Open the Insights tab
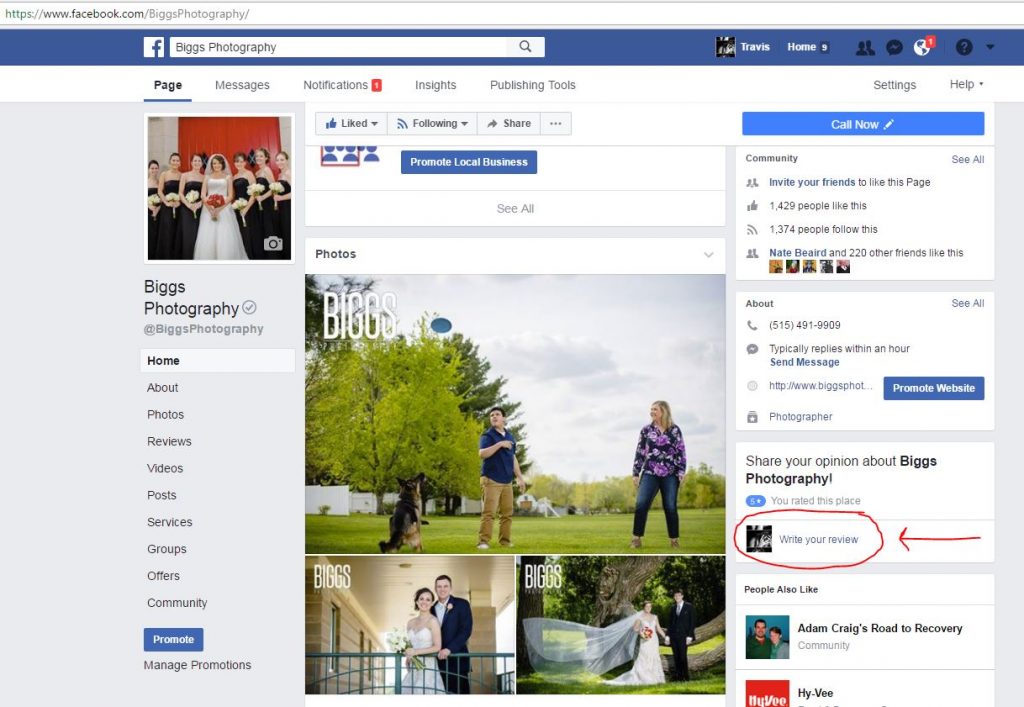 click(x=436, y=85)
